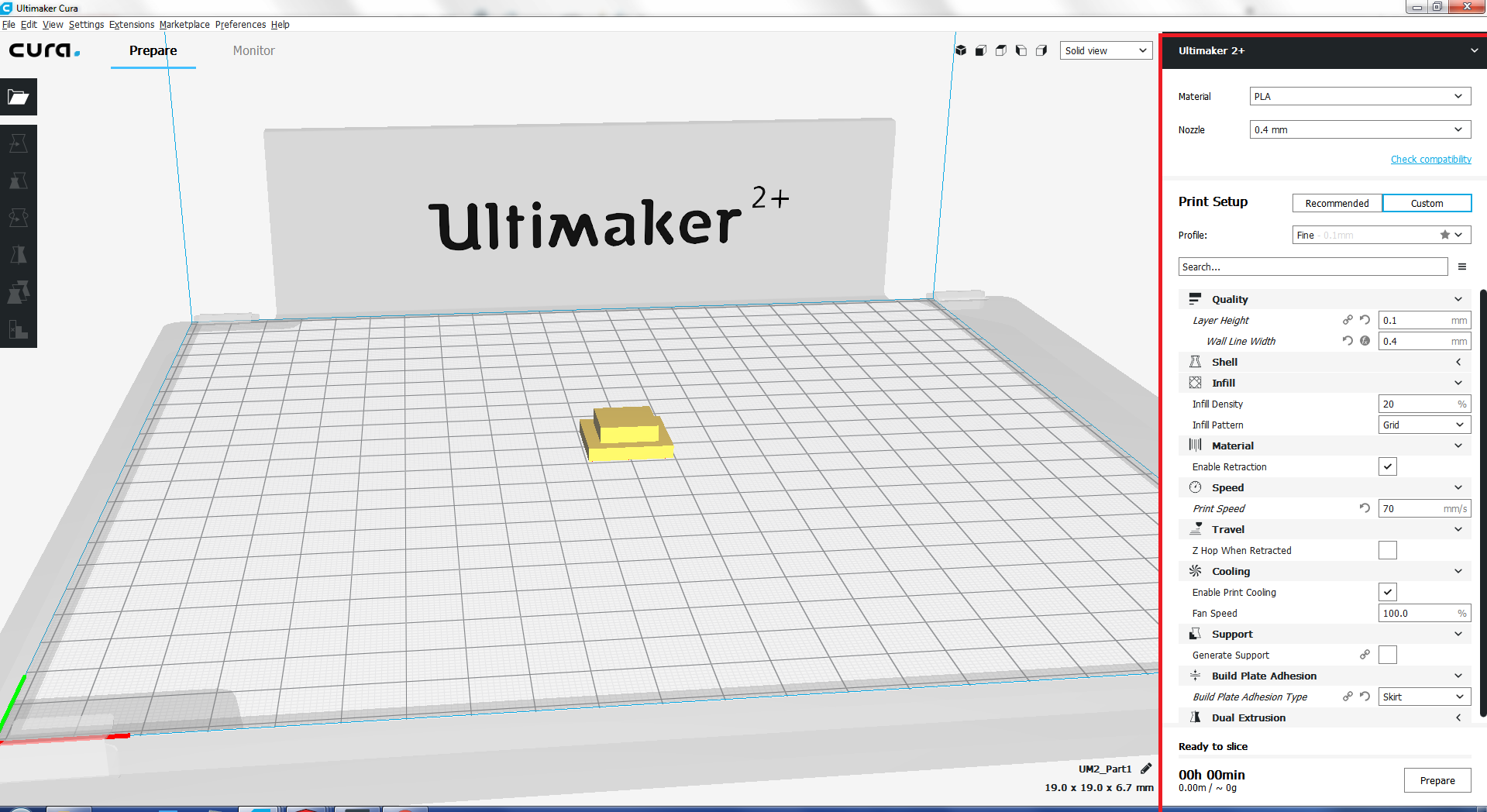Collapse the Quality settings section
The height and width of the screenshot is (812, 1487).
1324,299
